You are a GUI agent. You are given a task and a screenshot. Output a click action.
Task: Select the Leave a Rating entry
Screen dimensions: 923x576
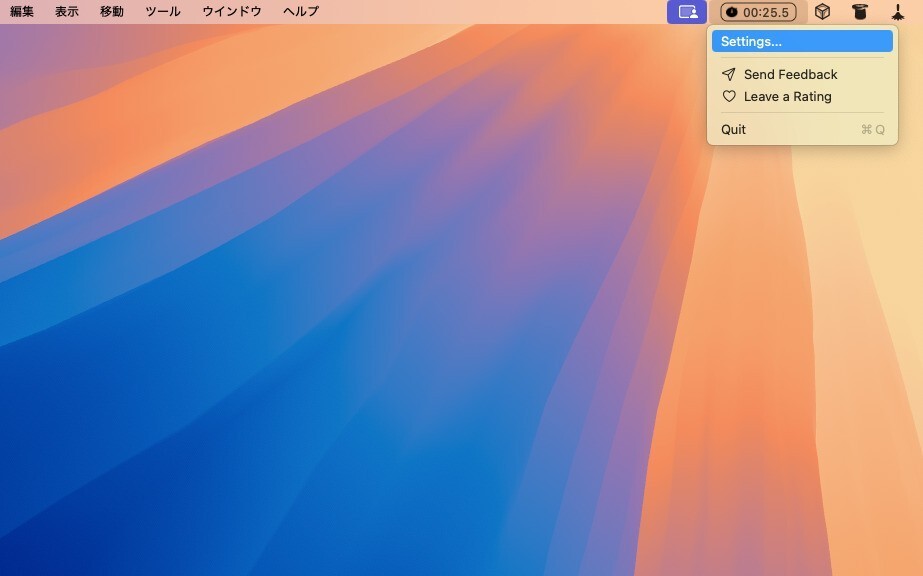[787, 96]
